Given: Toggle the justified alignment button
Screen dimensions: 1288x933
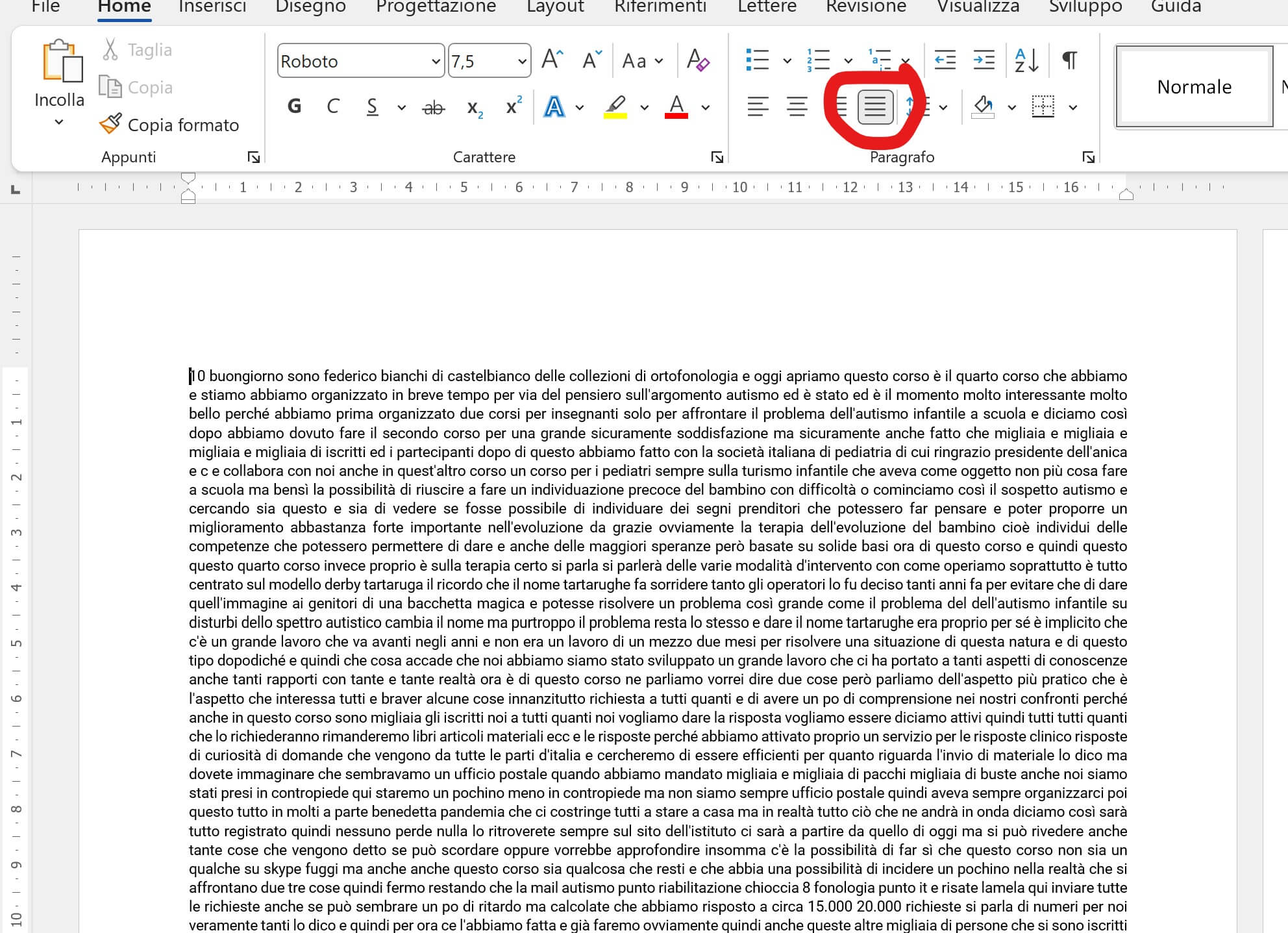Looking at the screenshot, I should click(875, 107).
